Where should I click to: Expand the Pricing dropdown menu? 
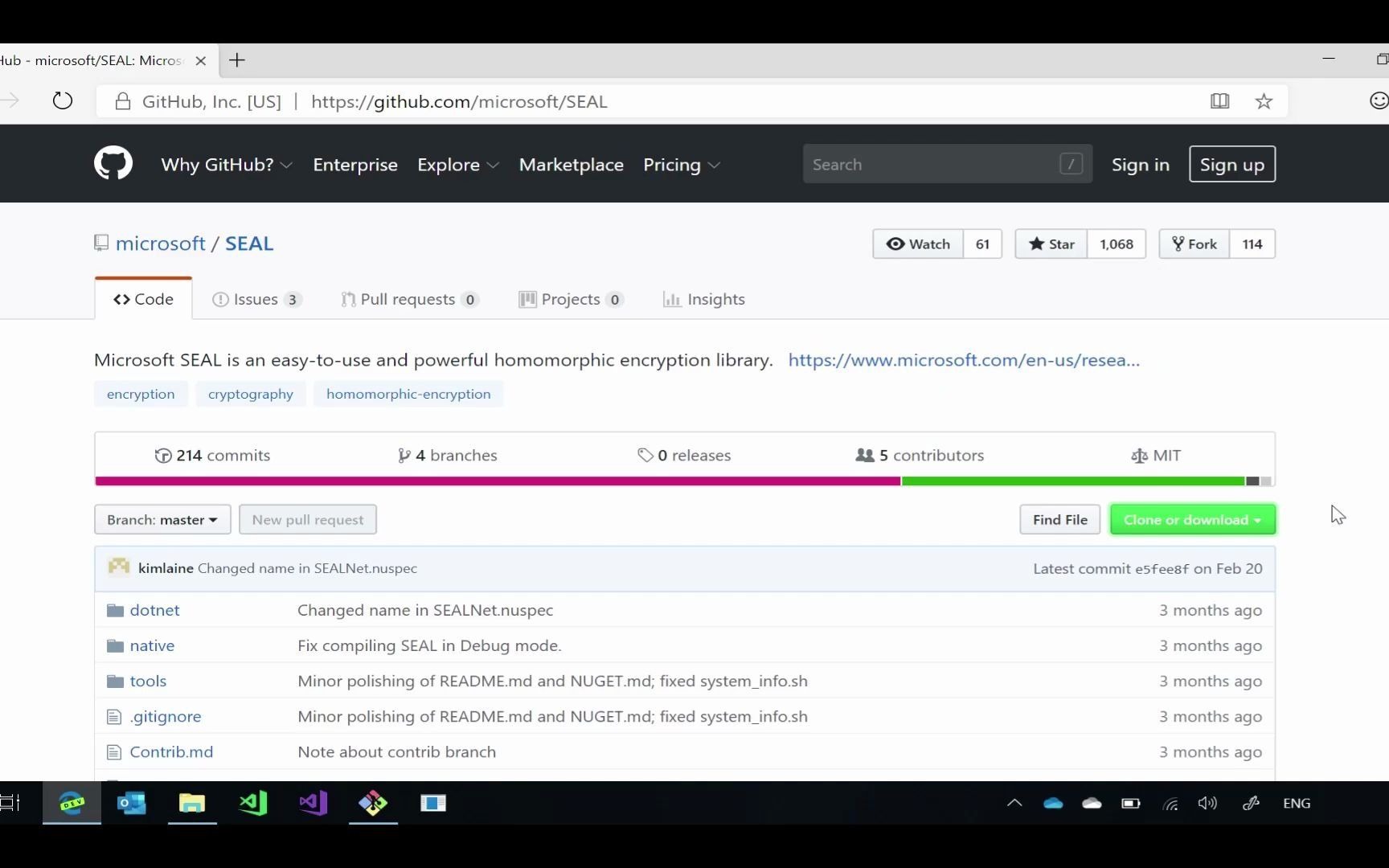click(681, 165)
